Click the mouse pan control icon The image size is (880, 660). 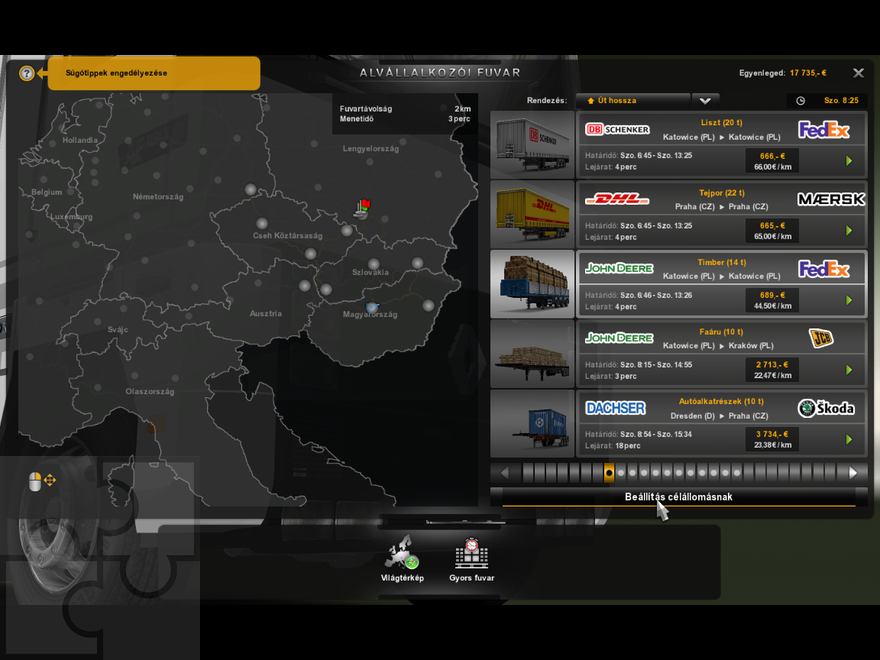42,481
